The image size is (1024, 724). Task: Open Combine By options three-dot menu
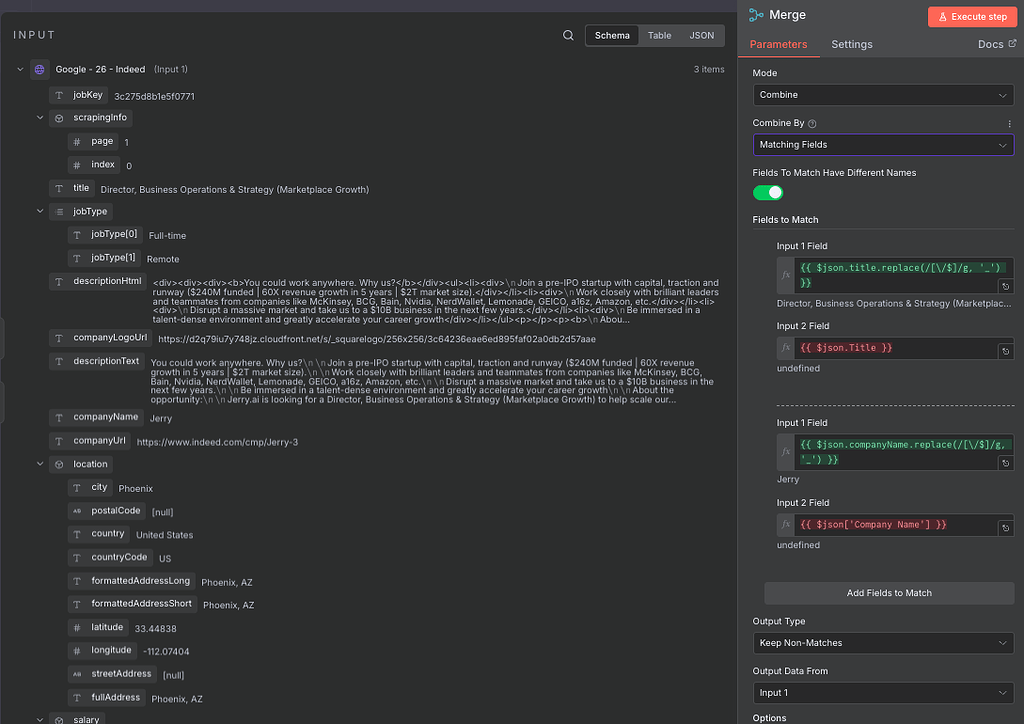pos(1009,124)
